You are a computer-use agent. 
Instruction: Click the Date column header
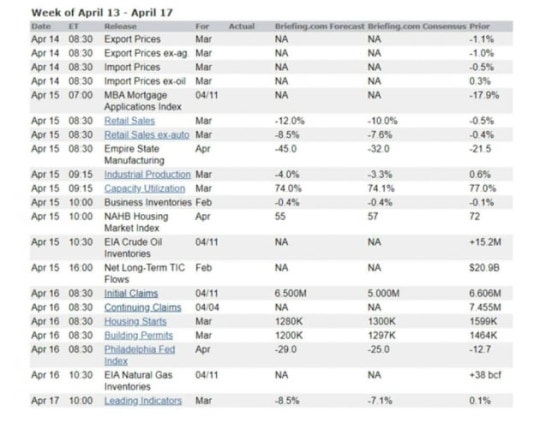tap(41, 26)
